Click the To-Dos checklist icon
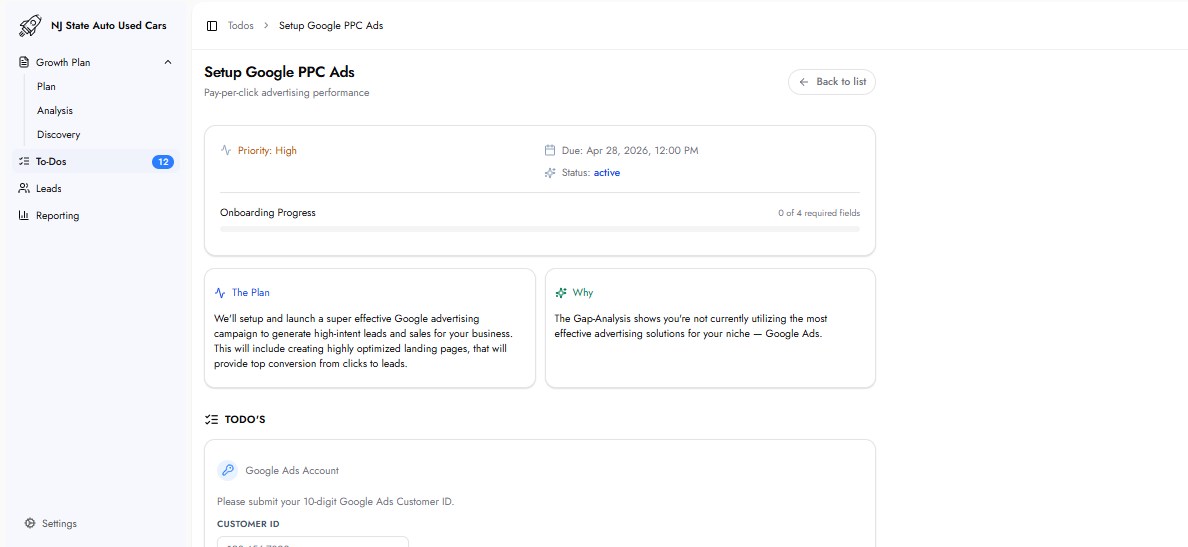This screenshot has height=547, width=1188. point(24,161)
